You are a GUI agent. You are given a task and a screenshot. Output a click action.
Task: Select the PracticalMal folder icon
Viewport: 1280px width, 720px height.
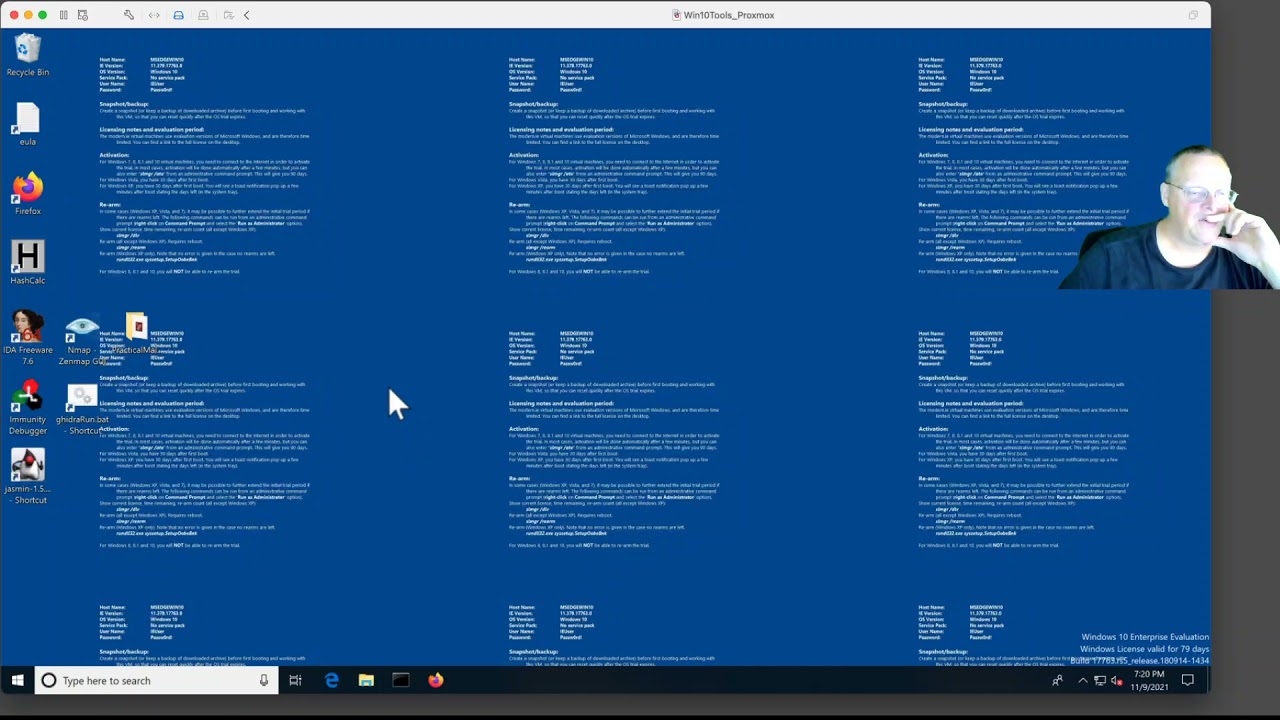(x=135, y=333)
